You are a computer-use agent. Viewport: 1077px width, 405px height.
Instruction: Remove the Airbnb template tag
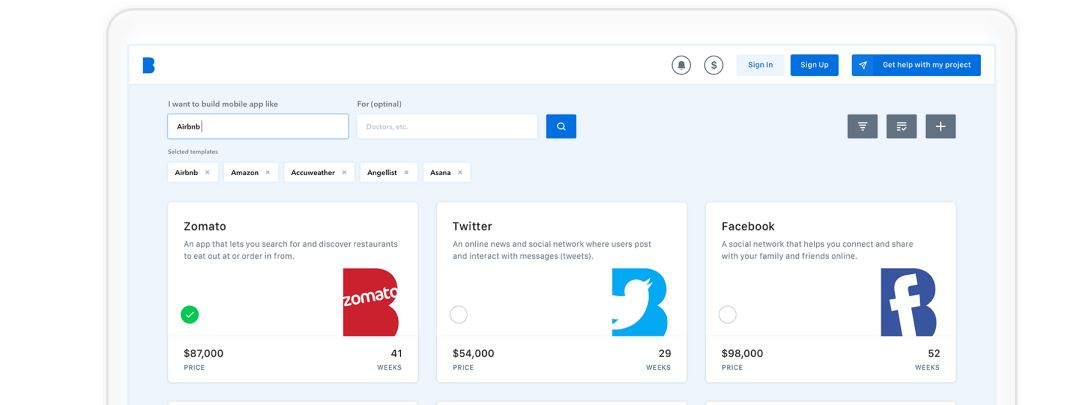coord(207,172)
